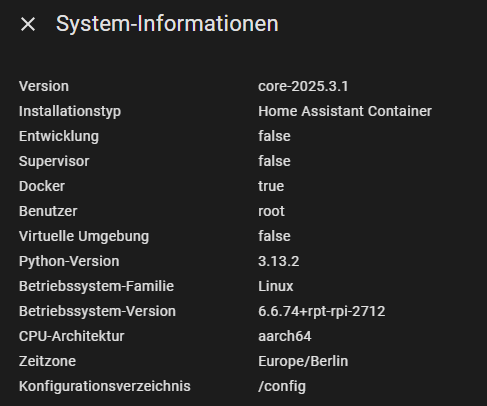Click the Supervisor label
The image size is (487, 406).
tap(54, 162)
